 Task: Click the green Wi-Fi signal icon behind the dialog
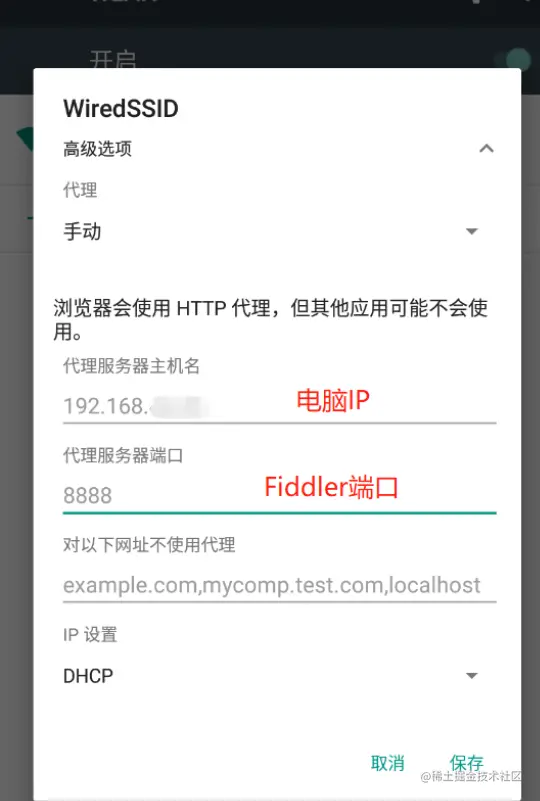[24, 139]
